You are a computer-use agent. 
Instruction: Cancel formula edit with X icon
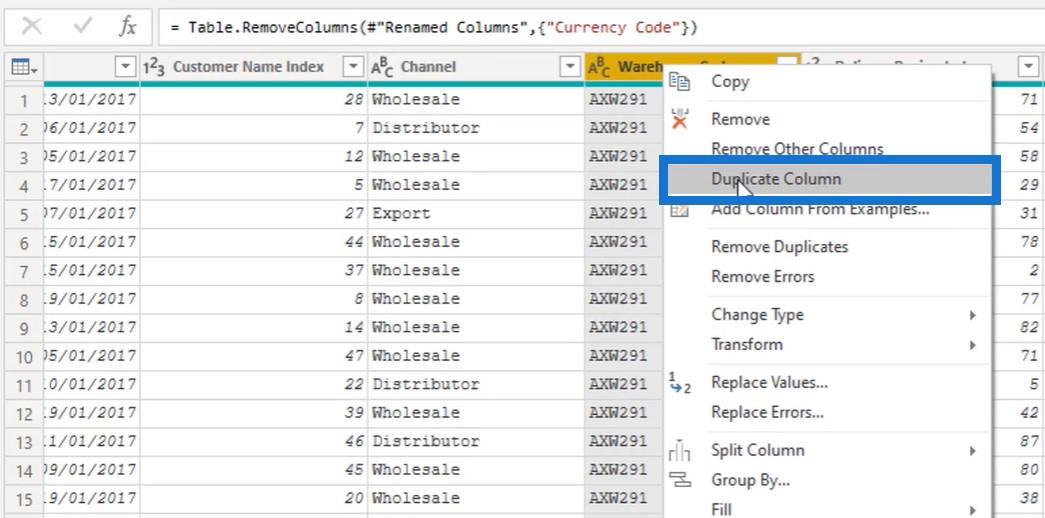(x=31, y=27)
